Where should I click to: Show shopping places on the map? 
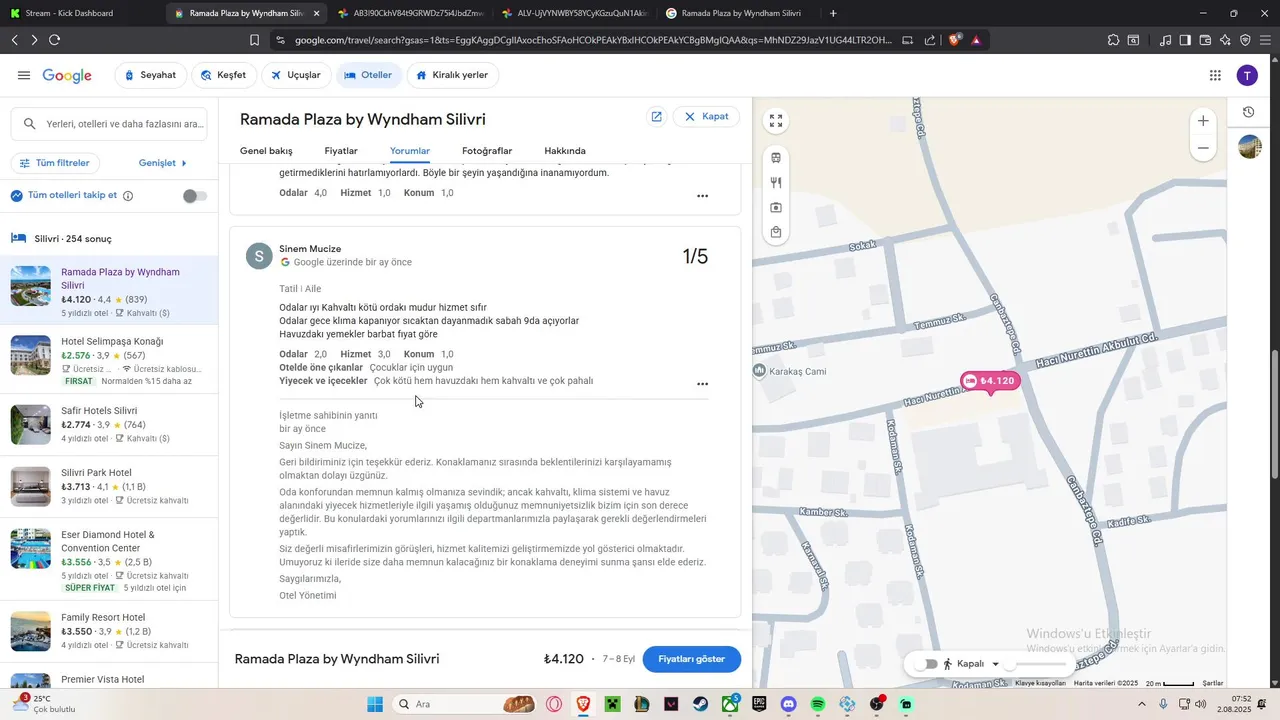[x=776, y=232]
